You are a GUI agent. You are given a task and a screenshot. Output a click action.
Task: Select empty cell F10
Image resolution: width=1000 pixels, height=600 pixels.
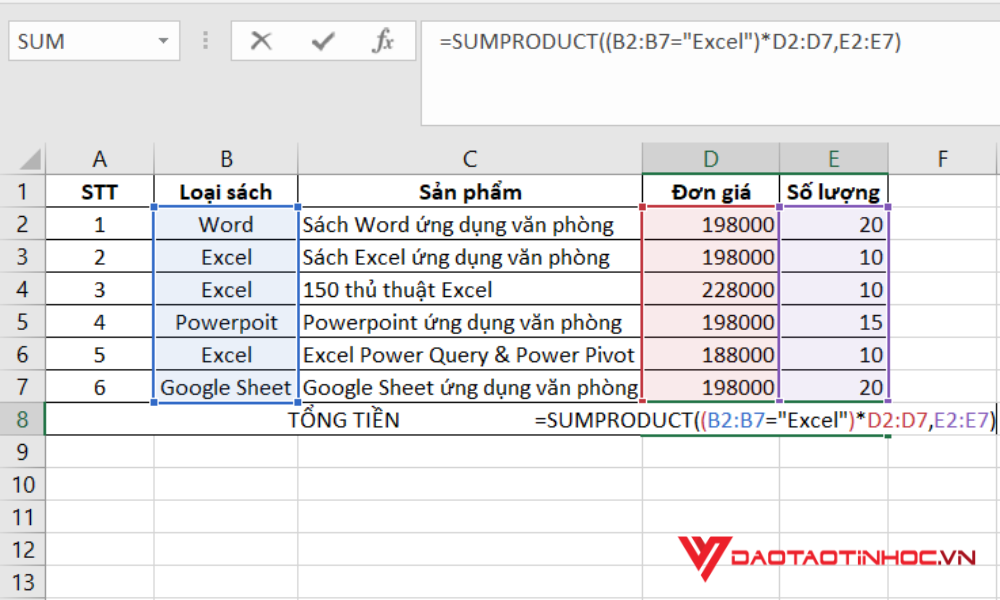click(941, 484)
